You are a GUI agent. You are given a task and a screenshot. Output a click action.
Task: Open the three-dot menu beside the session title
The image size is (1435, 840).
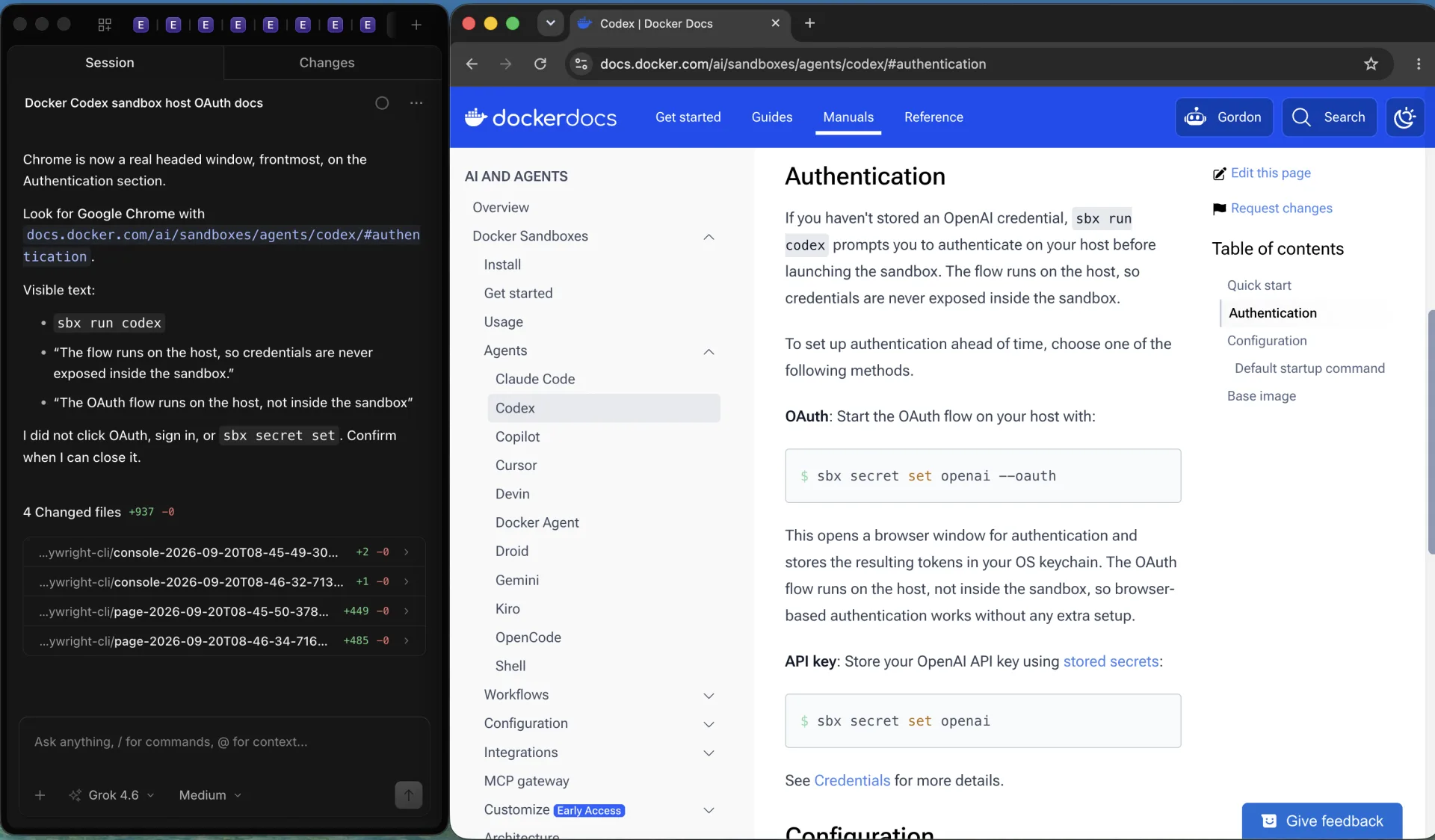click(416, 103)
